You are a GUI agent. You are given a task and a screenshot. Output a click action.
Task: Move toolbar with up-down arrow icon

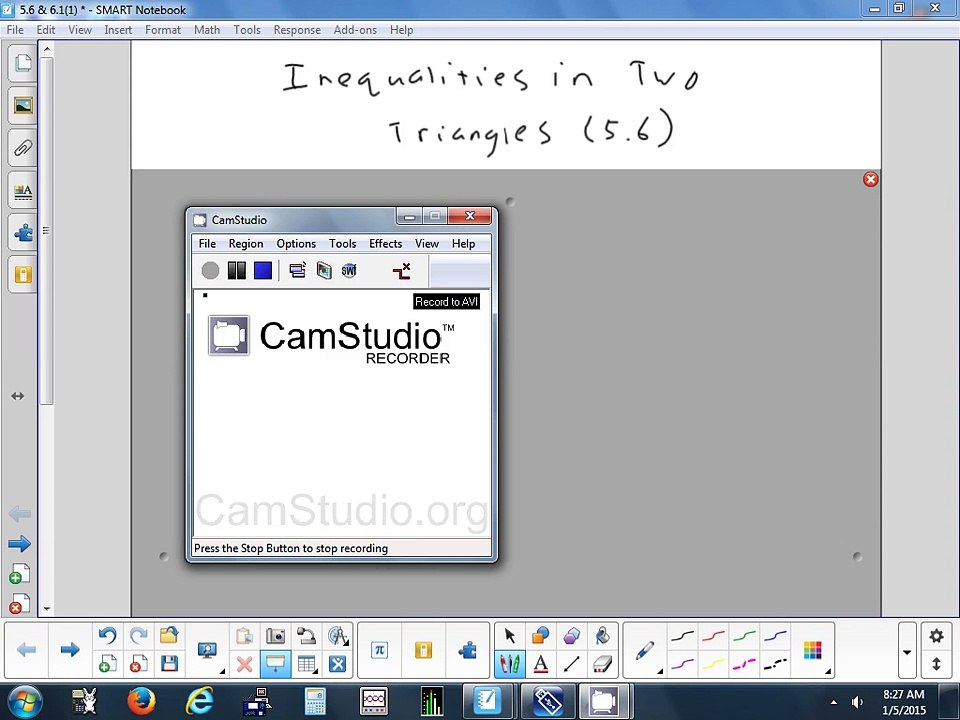[x=936, y=664]
